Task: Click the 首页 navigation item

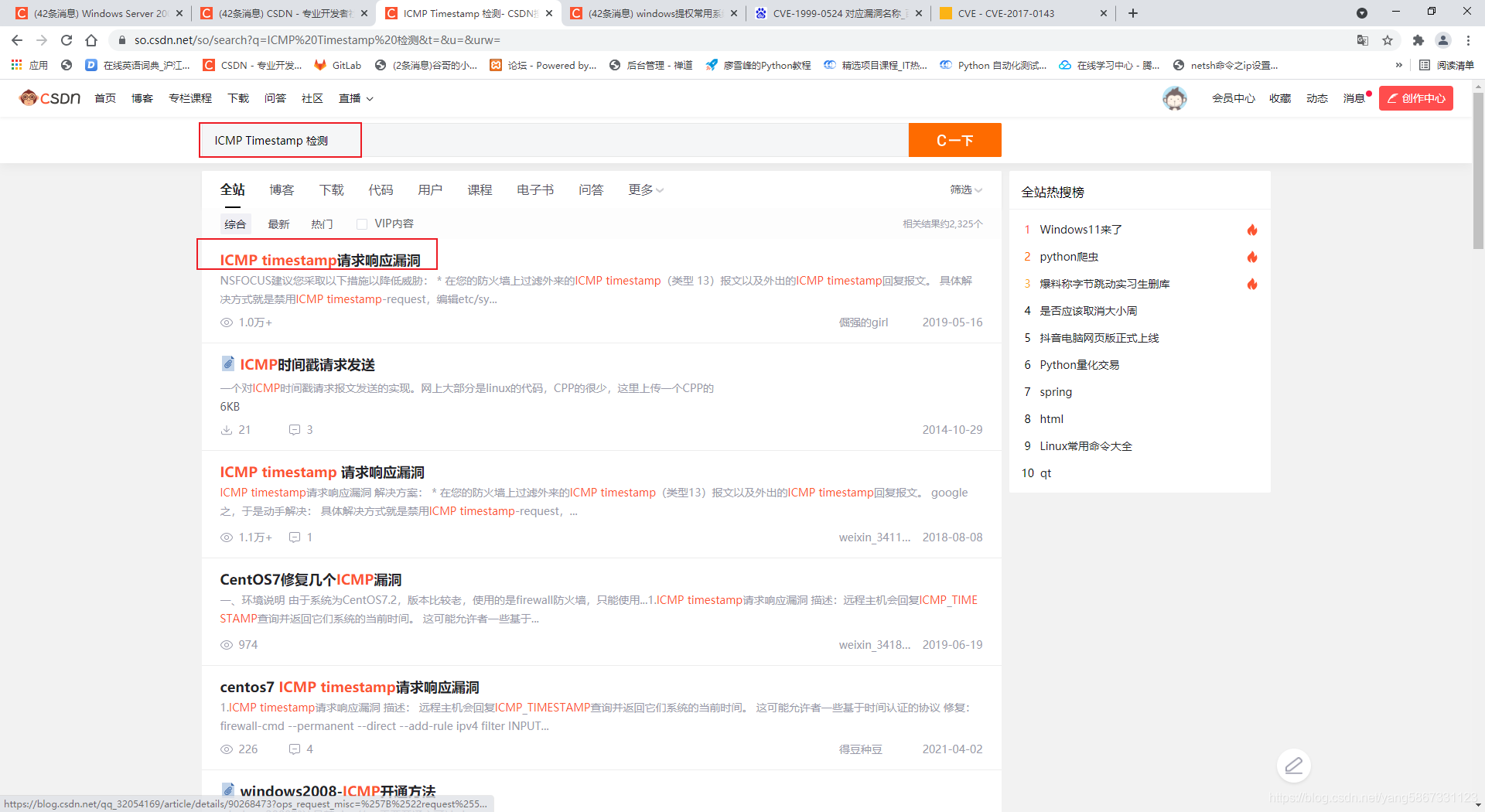Action: [105, 98]
